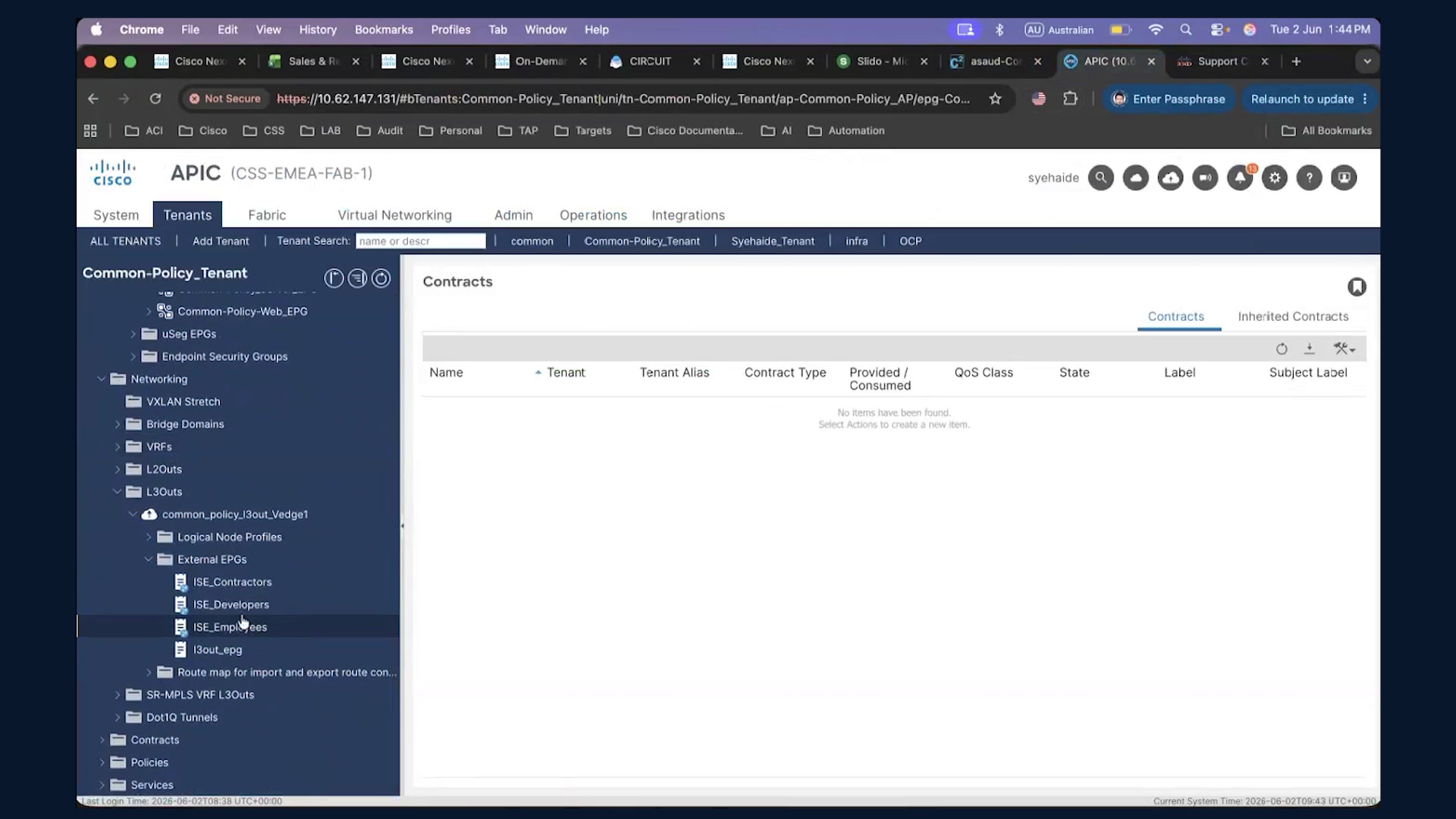This screenshot has width=1456, height=819.
Task: Switch to Inherited Contracts tab
Action: click(1293, 316)
